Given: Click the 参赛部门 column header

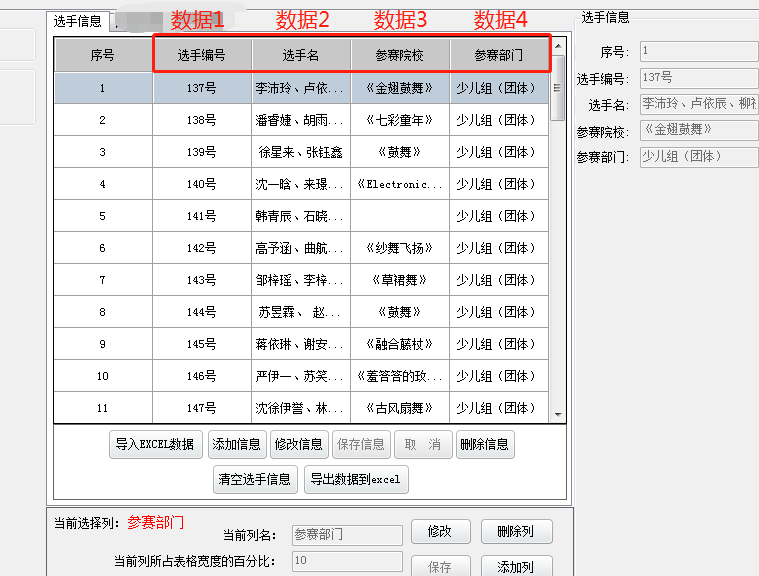Looking at the screenshot, I should coord(499,56).
